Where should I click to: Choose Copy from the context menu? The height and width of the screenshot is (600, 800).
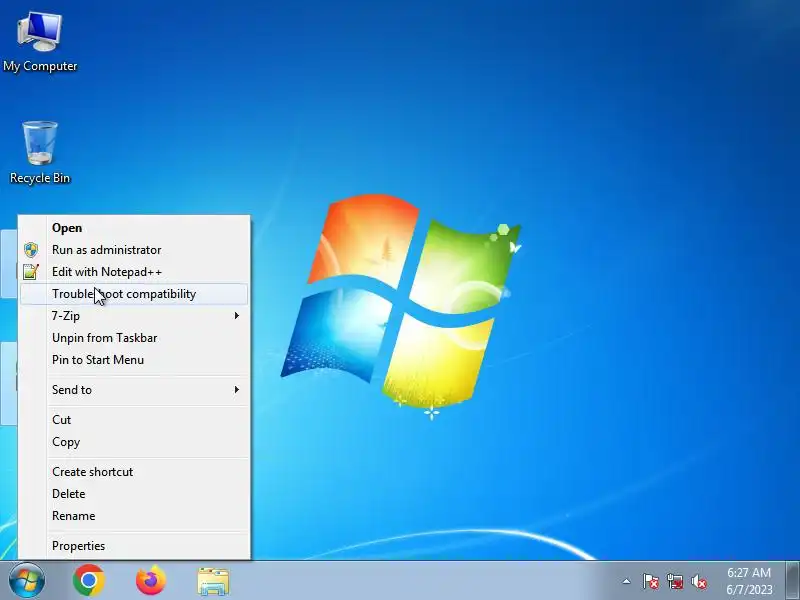134,442
